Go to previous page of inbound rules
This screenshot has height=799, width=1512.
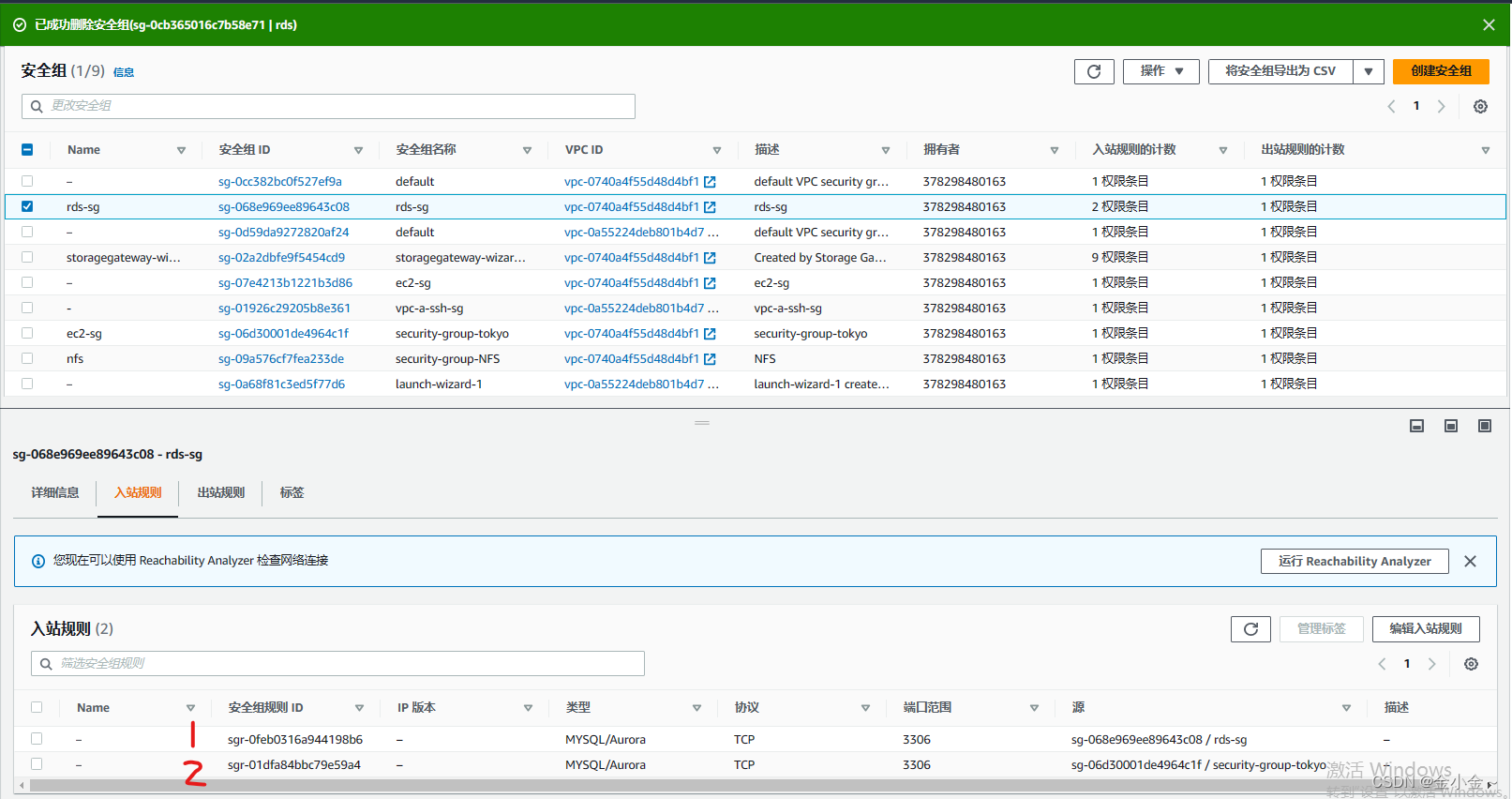click(x=1382, y=664)
